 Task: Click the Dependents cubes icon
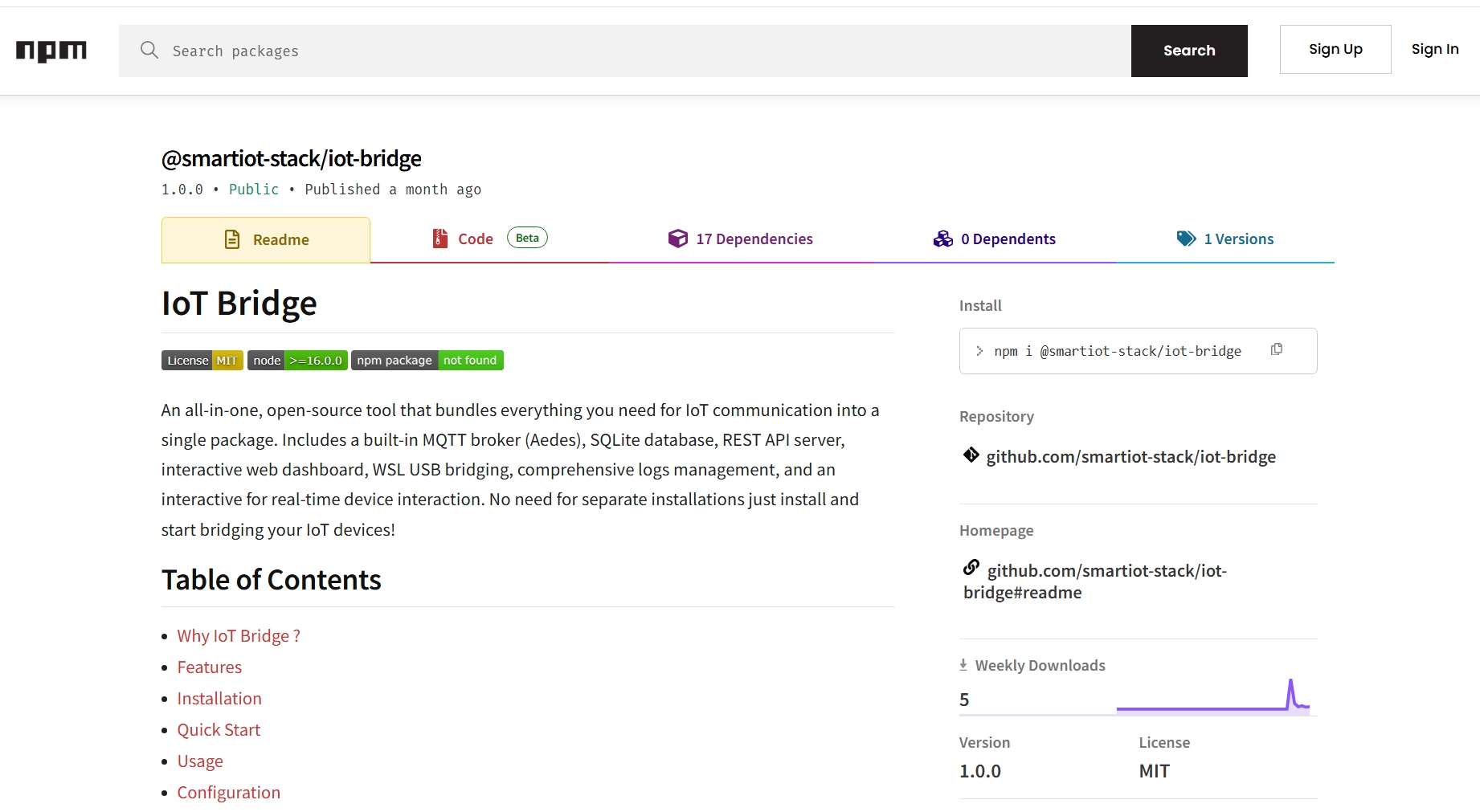[943, 239]
